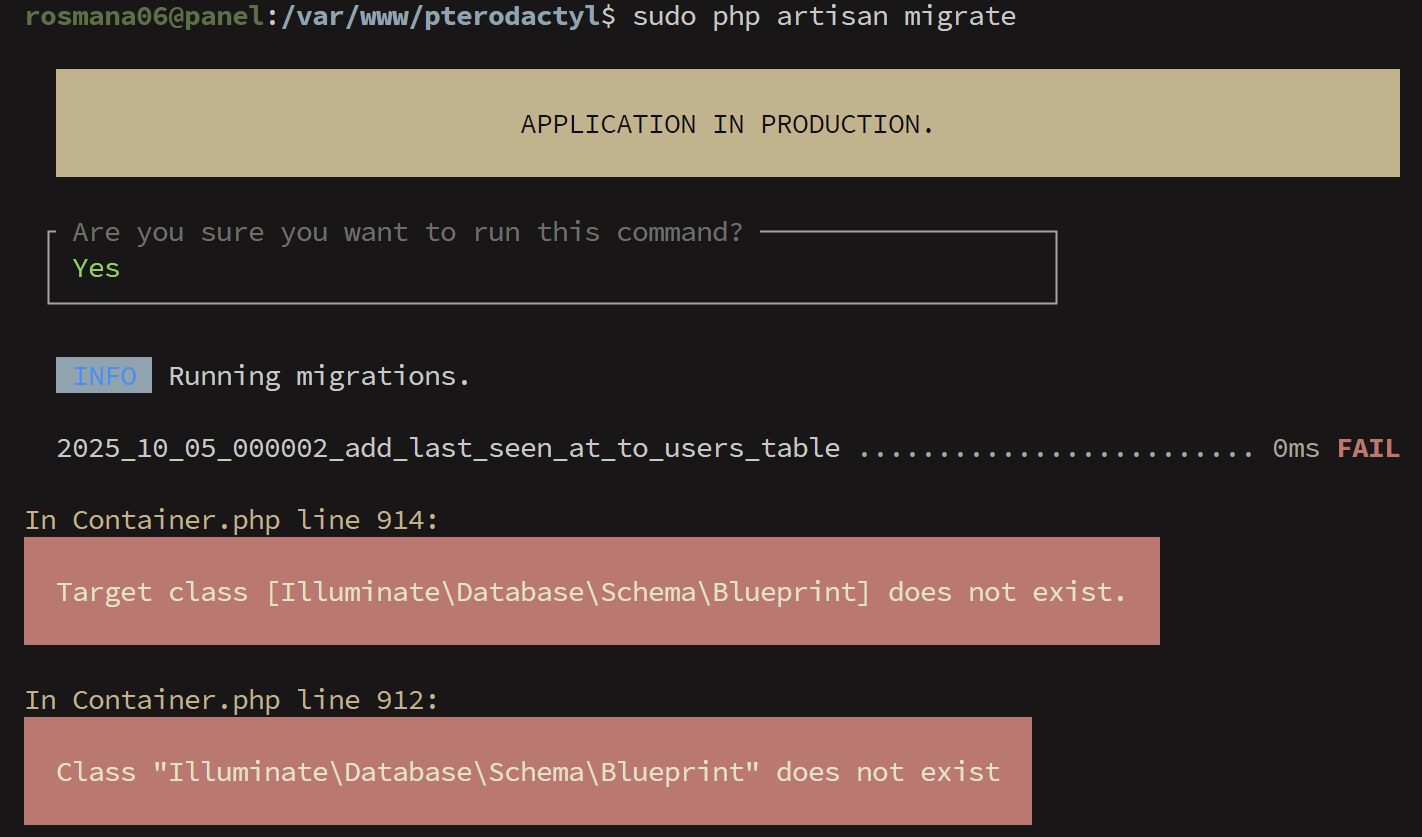
Task: Click the dotted line after the migration name
Action: point(1055,448)
